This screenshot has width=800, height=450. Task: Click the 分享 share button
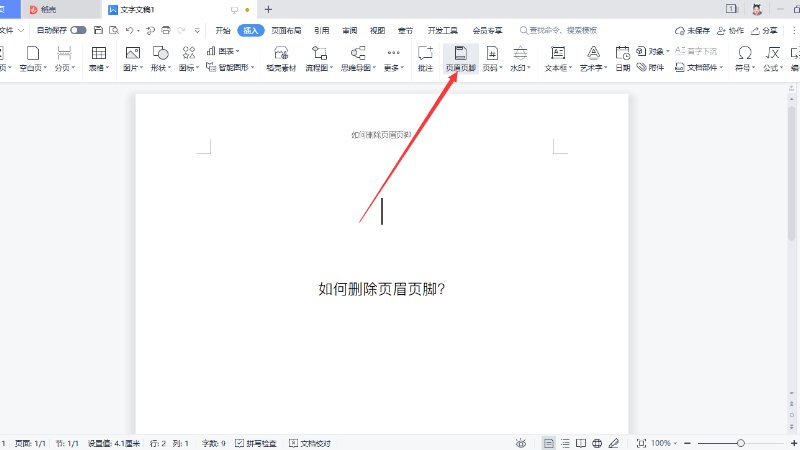click(x=764, y=31)
